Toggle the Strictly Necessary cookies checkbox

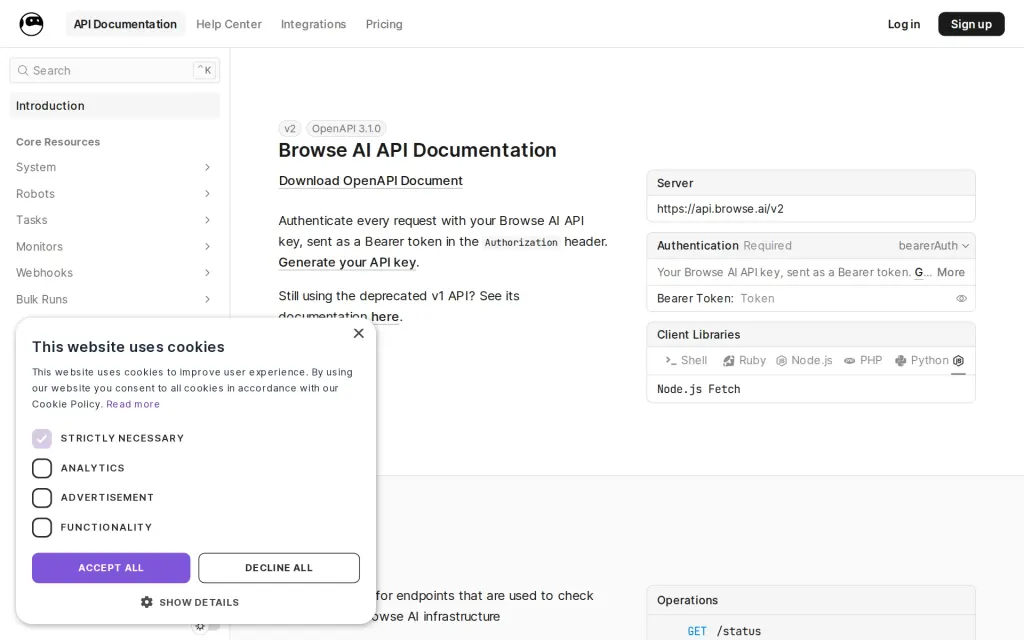coord(42,438)
